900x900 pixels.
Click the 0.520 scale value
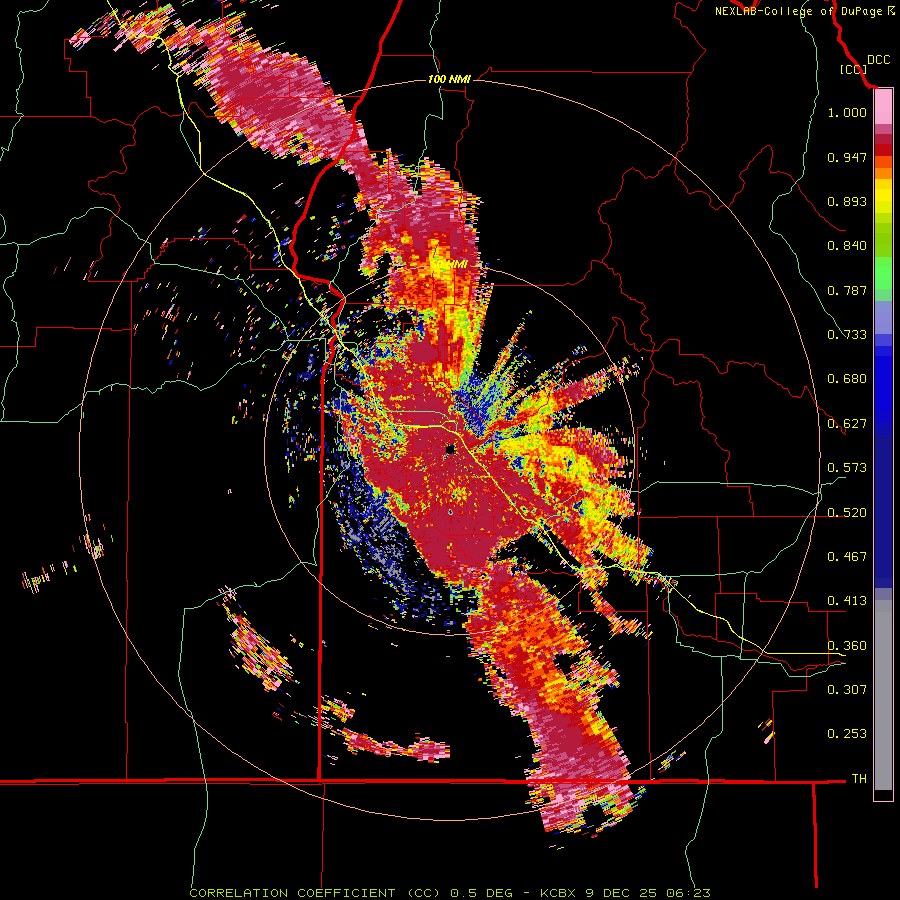[847, 513]
